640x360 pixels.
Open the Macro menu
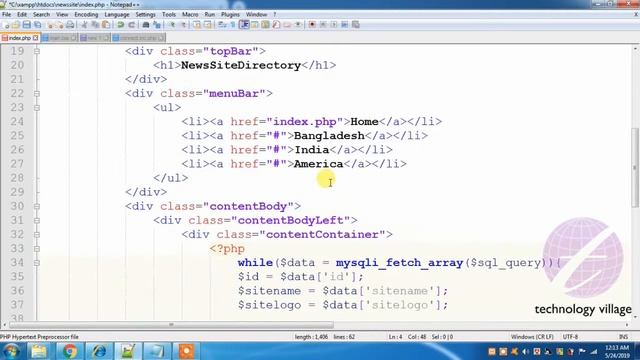click(190, 14)
